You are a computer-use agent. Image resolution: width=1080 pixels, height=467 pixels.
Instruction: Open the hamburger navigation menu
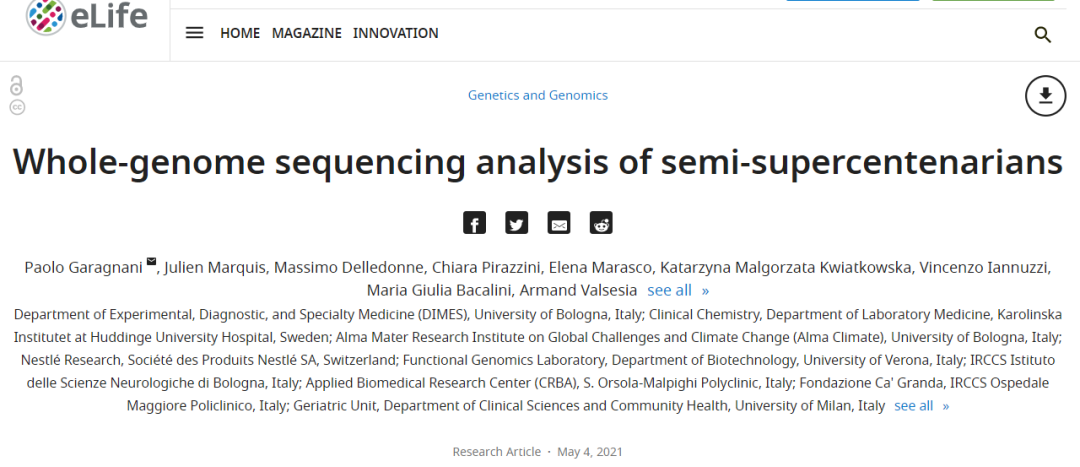(195, 33)
